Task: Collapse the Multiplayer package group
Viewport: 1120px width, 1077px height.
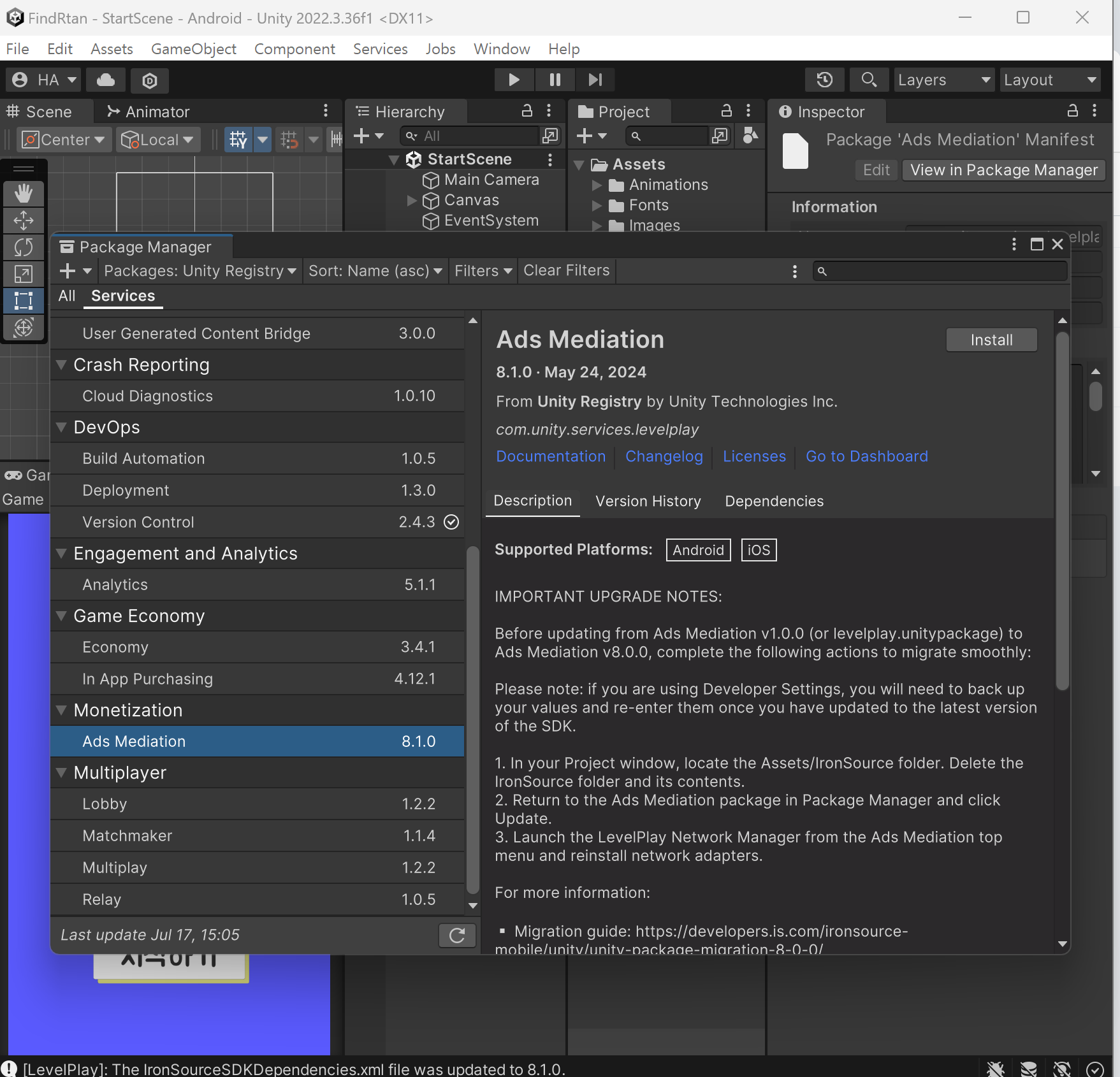Action: tap(62, 772)
